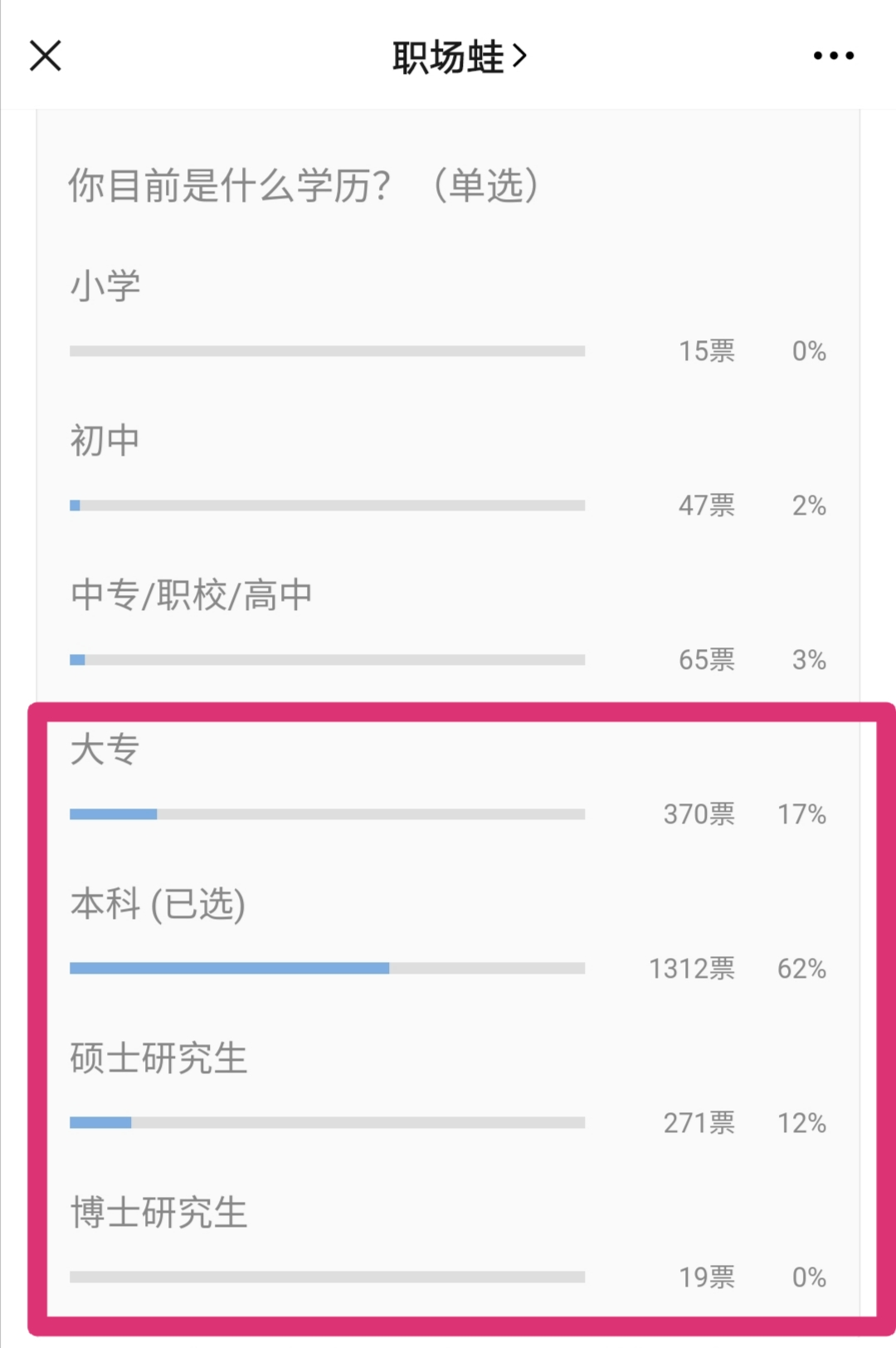Click the 65票 vote count
Image resolution: width=896 pixels, height=1348 pixels.
[x=706, y=660]
